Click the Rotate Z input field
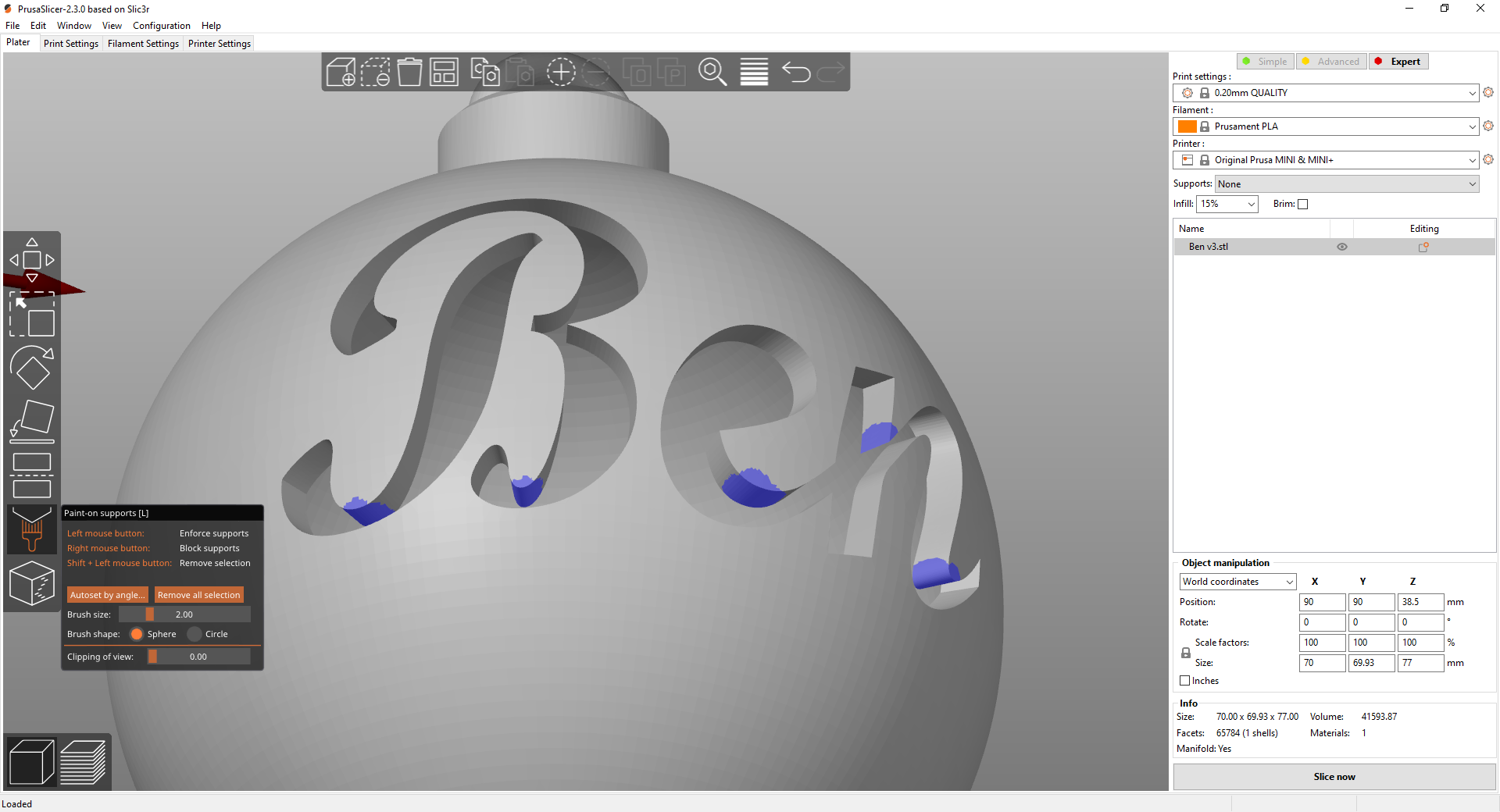Viewport: 1500px width, 812px height. [1420, 622]
